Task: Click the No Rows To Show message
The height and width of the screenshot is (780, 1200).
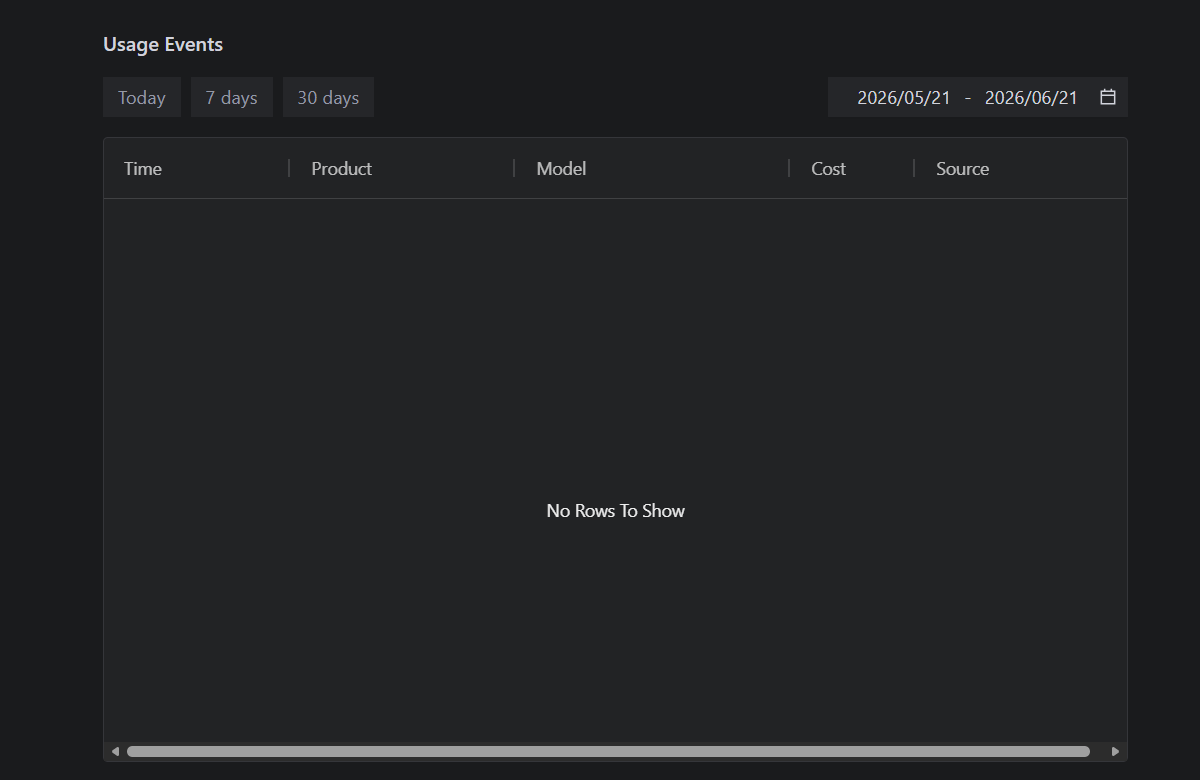Action: click(x=615, y=510)
